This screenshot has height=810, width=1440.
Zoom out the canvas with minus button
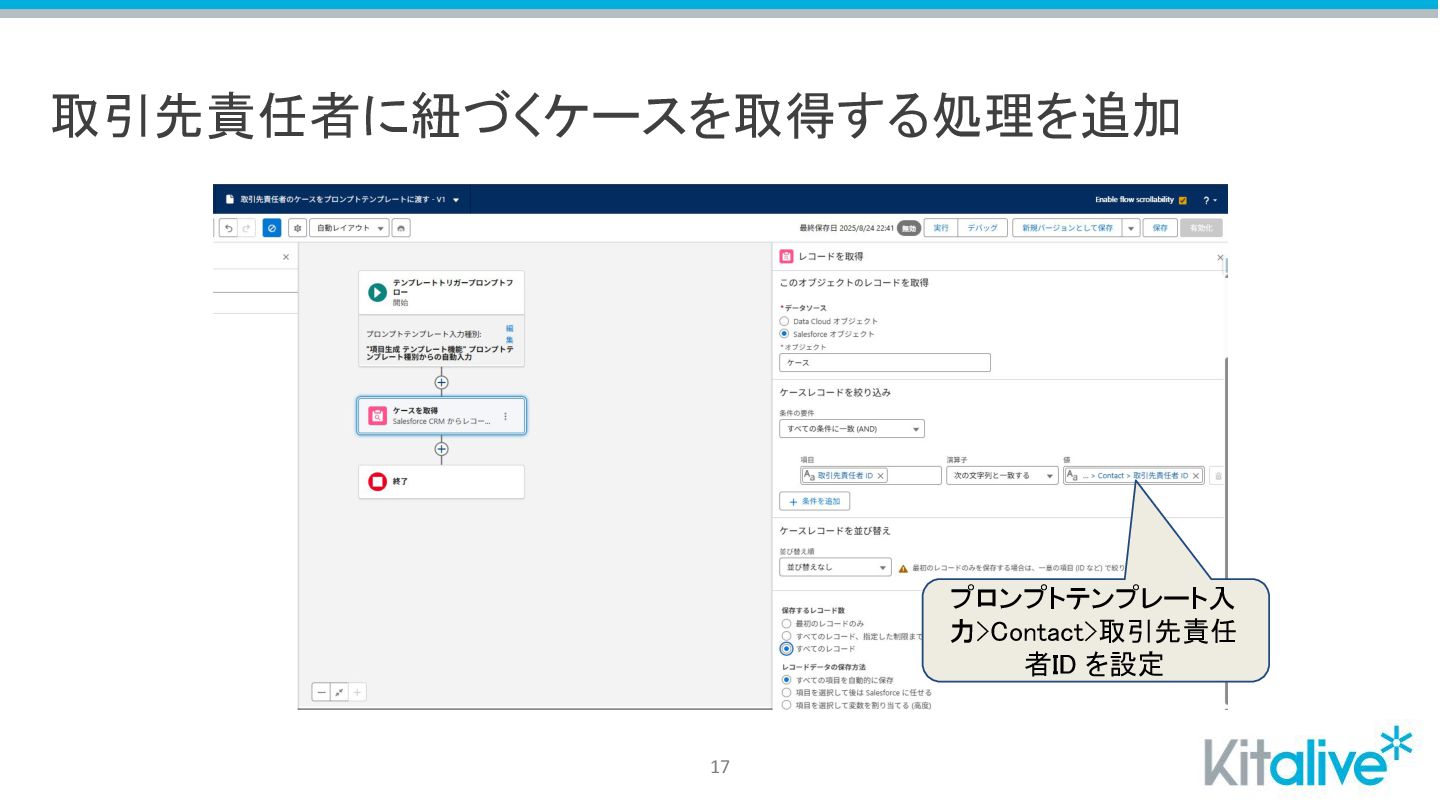(322, 692)
